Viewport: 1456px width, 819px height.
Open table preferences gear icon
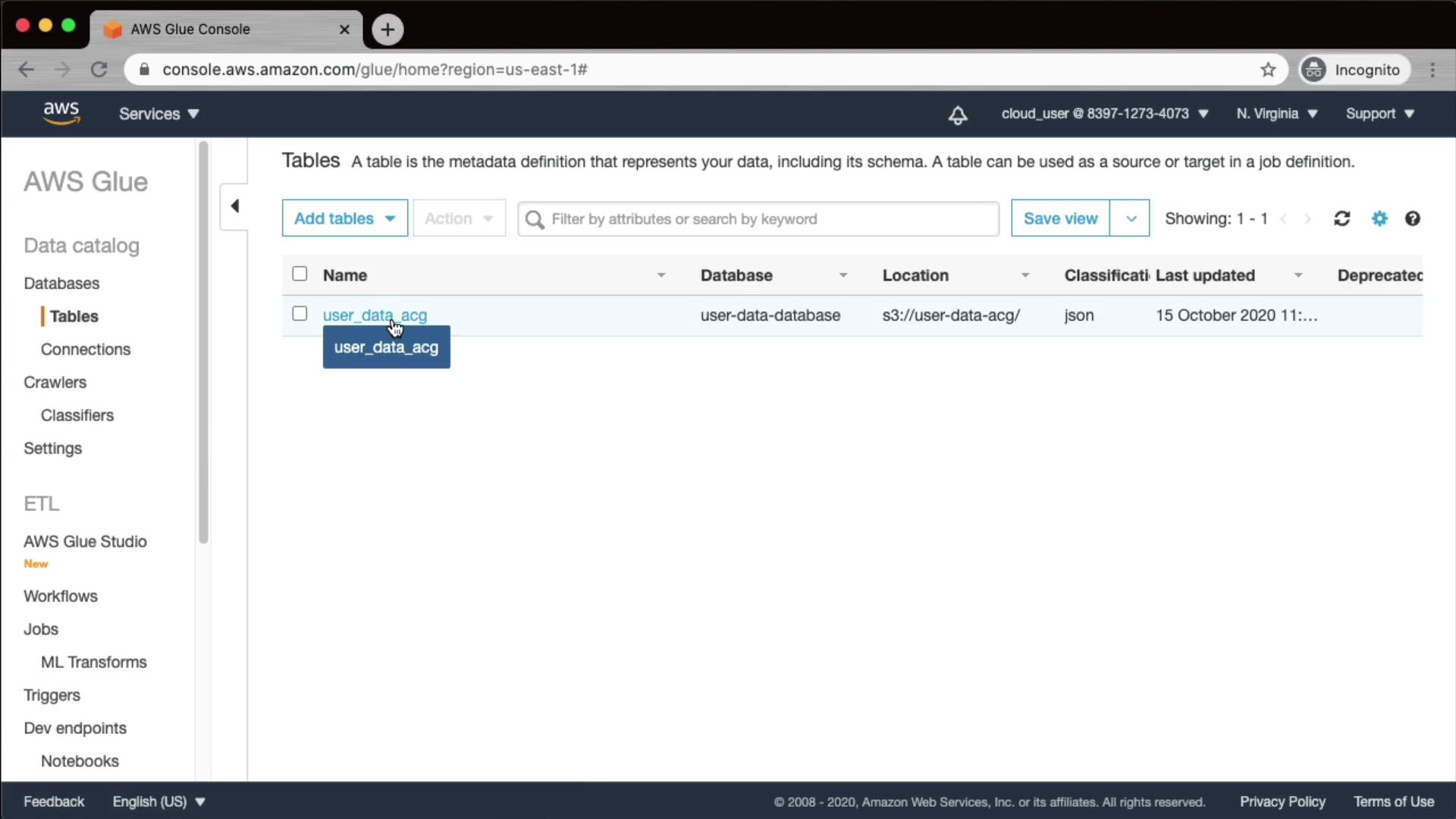point(1379,218)
